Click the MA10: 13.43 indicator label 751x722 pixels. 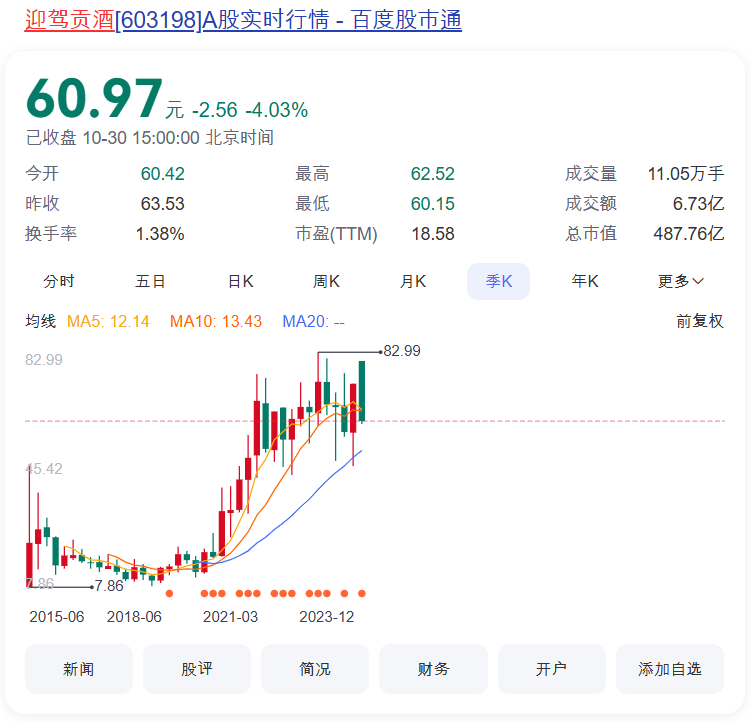(x=216, y=321)
